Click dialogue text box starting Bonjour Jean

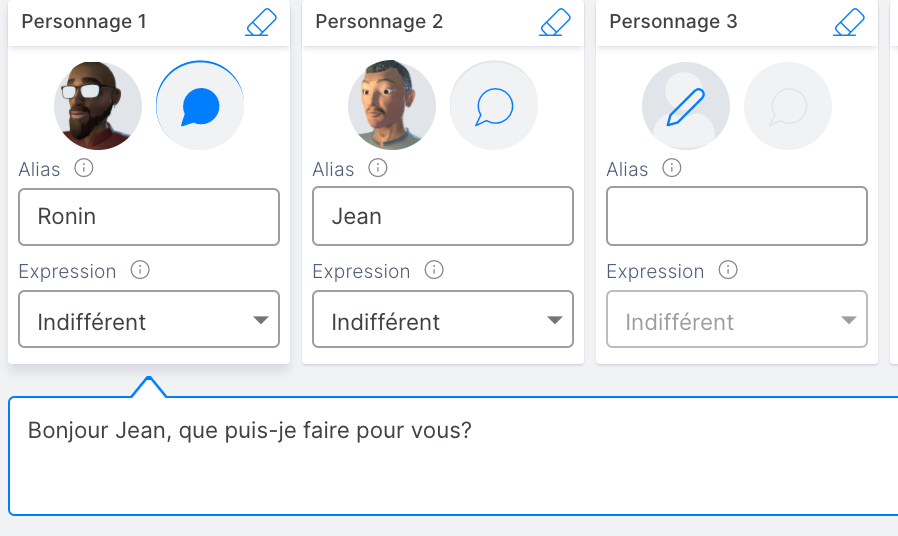(454, 456)
